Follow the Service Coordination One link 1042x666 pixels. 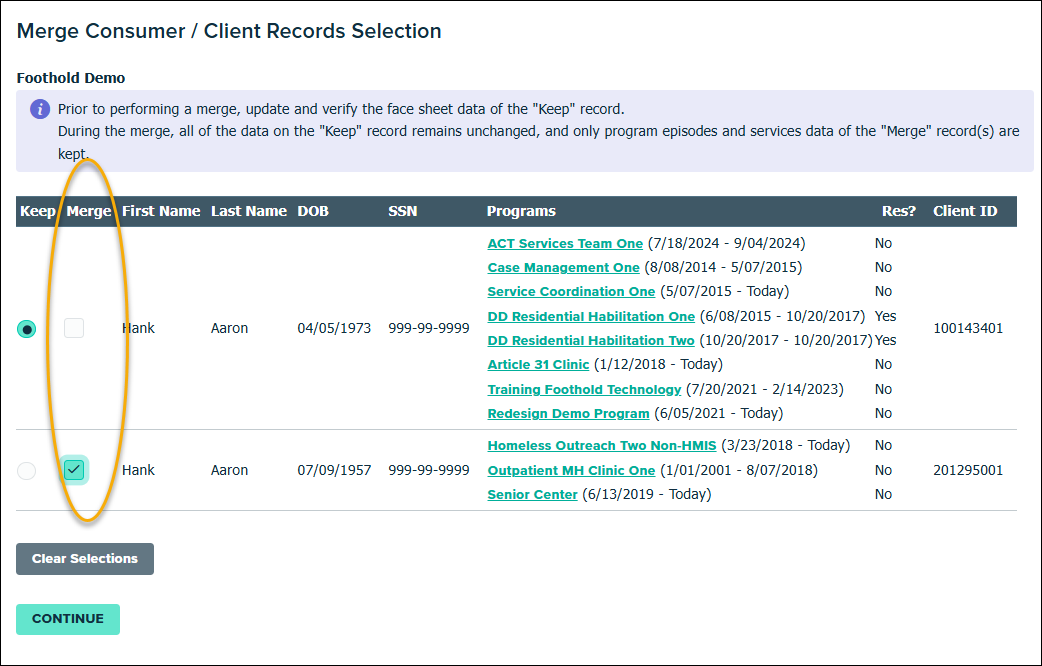click(x=571, y=292)
